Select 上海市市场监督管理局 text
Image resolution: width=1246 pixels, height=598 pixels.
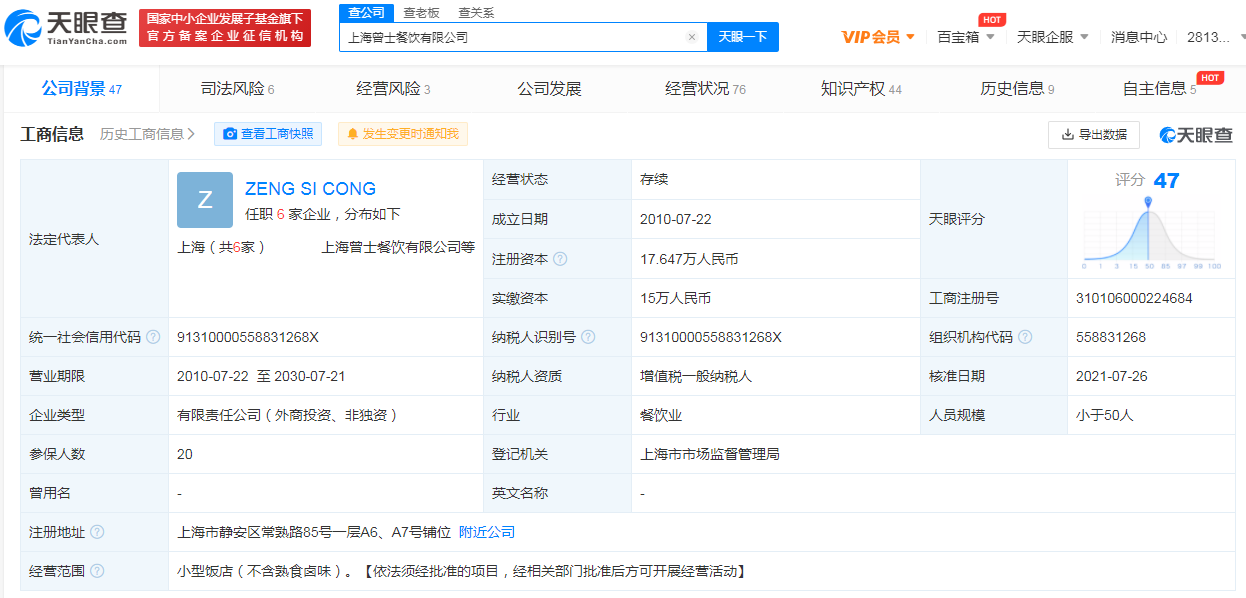[x=710, y=454]
